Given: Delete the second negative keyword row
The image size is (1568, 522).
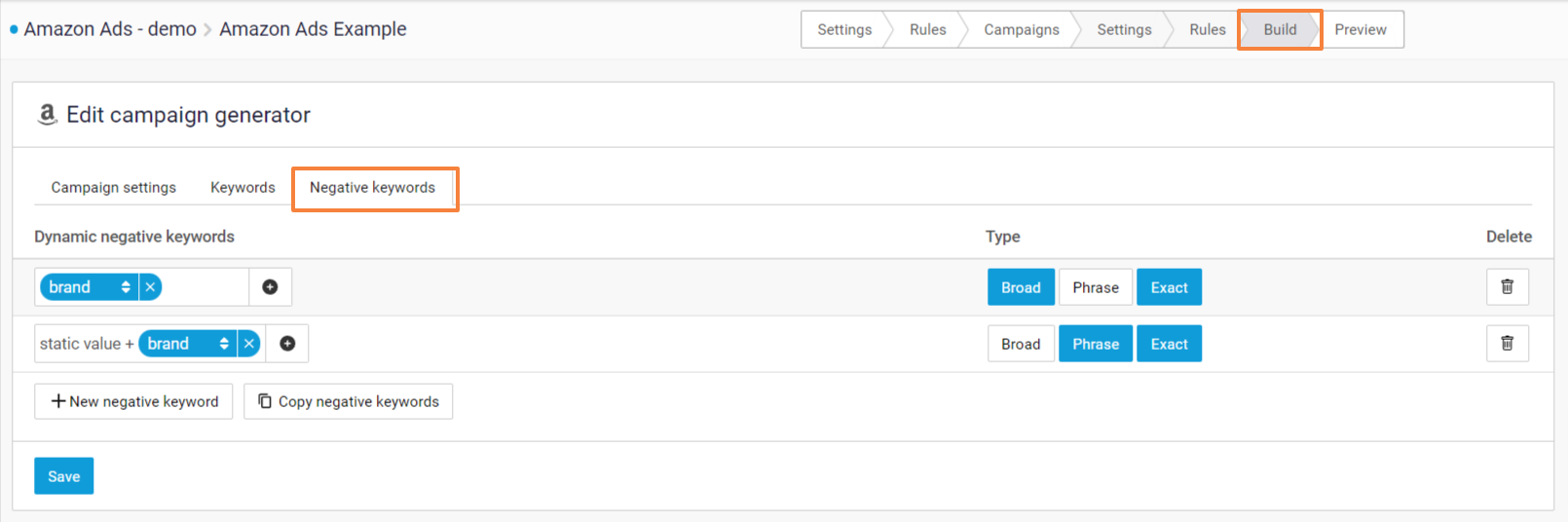Looking at the screenshot, I should point(1507,344).
